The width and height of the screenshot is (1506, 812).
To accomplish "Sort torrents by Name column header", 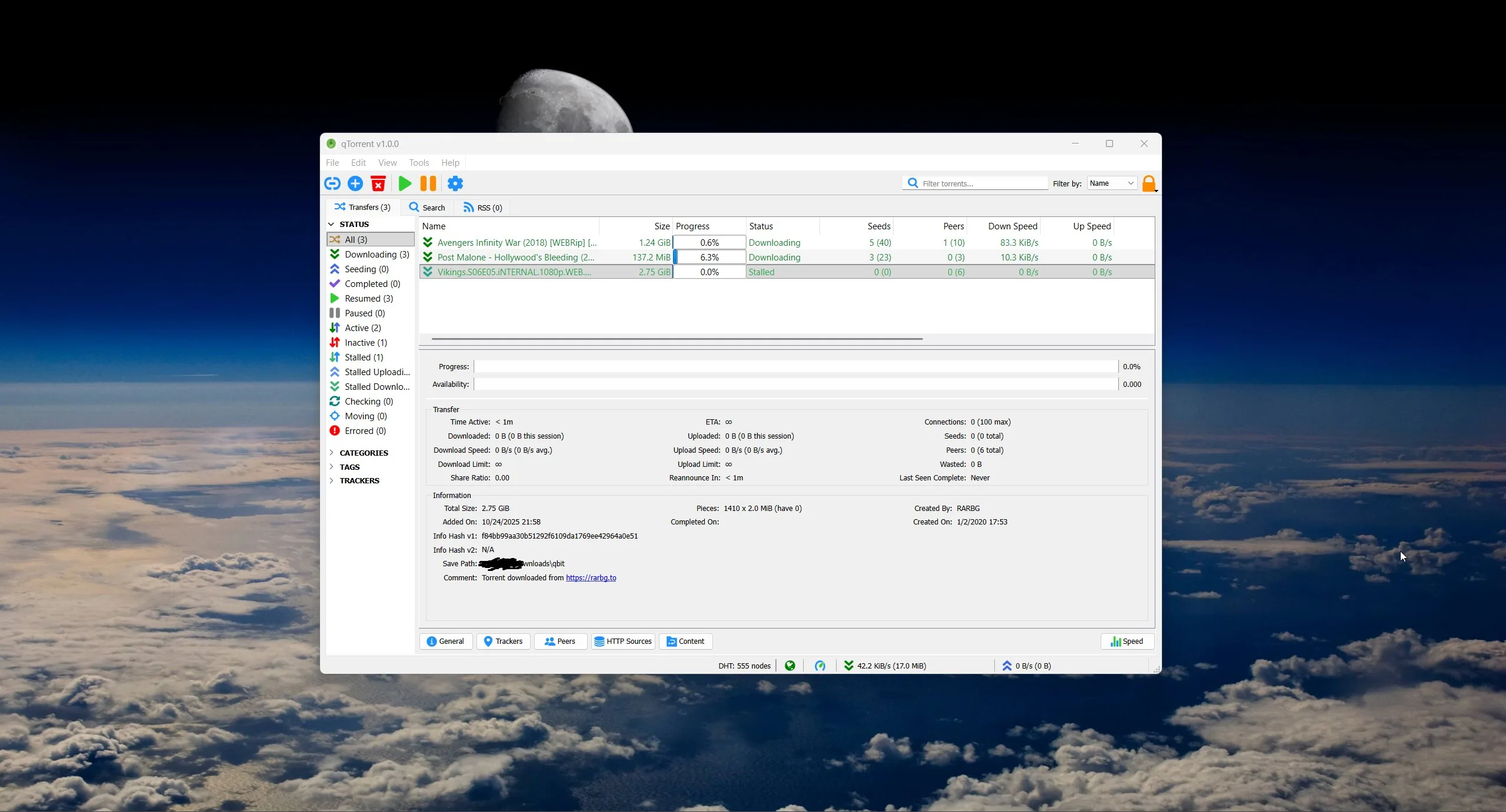I will coord(509,226).
